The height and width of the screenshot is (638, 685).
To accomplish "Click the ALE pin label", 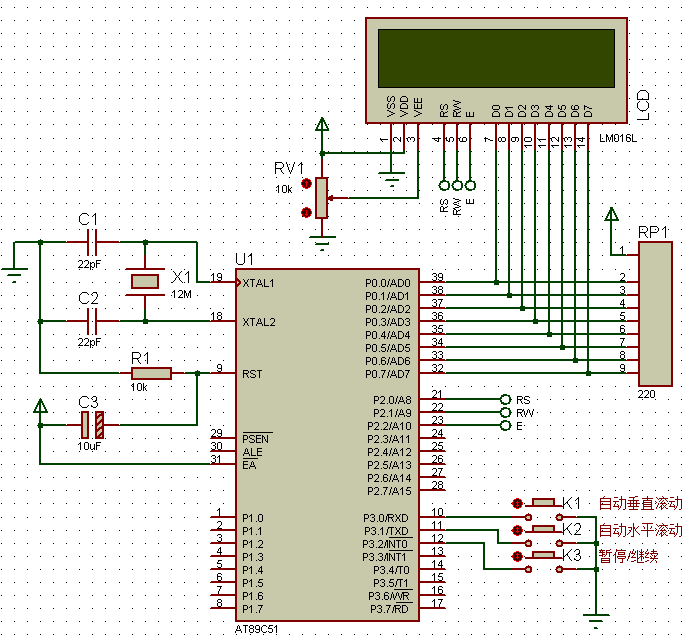I will [x=253, y=452].
